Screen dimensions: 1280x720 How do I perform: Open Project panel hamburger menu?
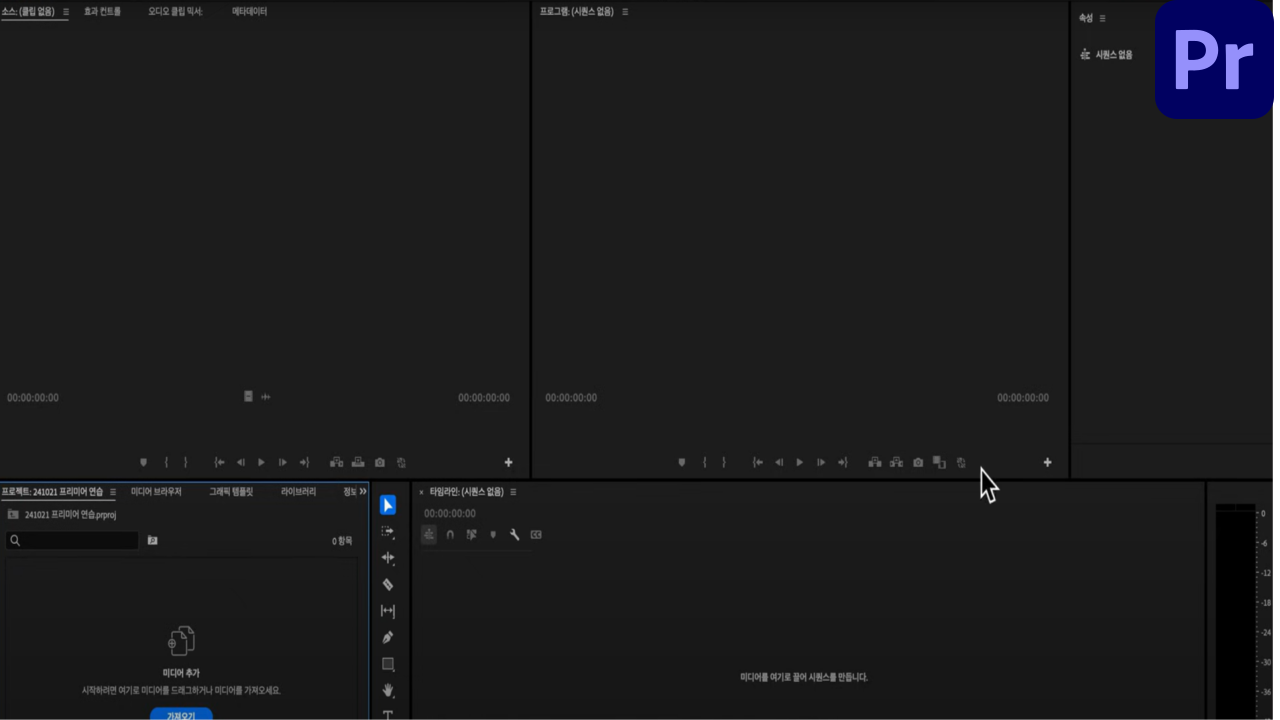113,492
